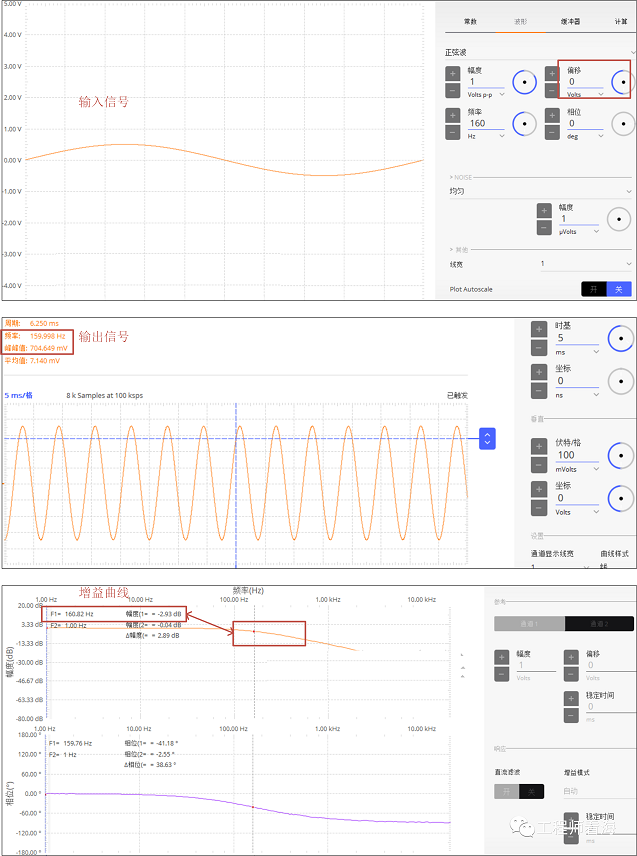Click the 平均值 7.140 mV measurement
The height and width of the screenshot is (856, 637).
[x=32, y=360]
